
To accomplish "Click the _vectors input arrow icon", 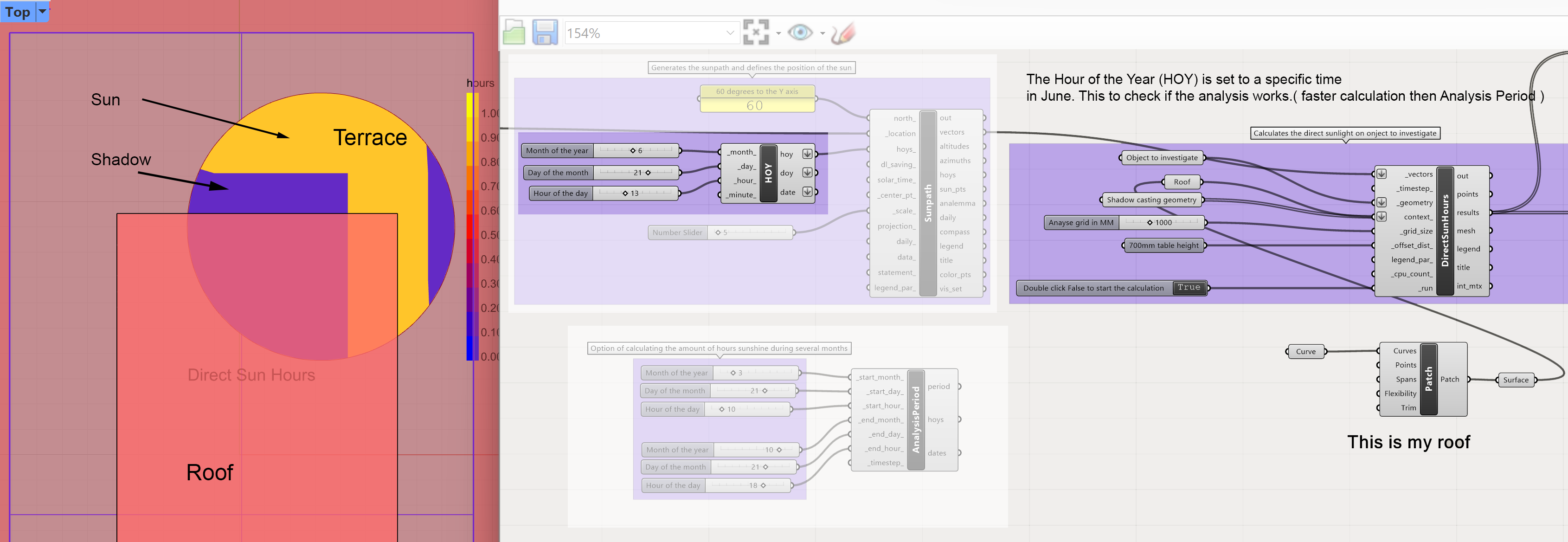I will (1382, 174).
